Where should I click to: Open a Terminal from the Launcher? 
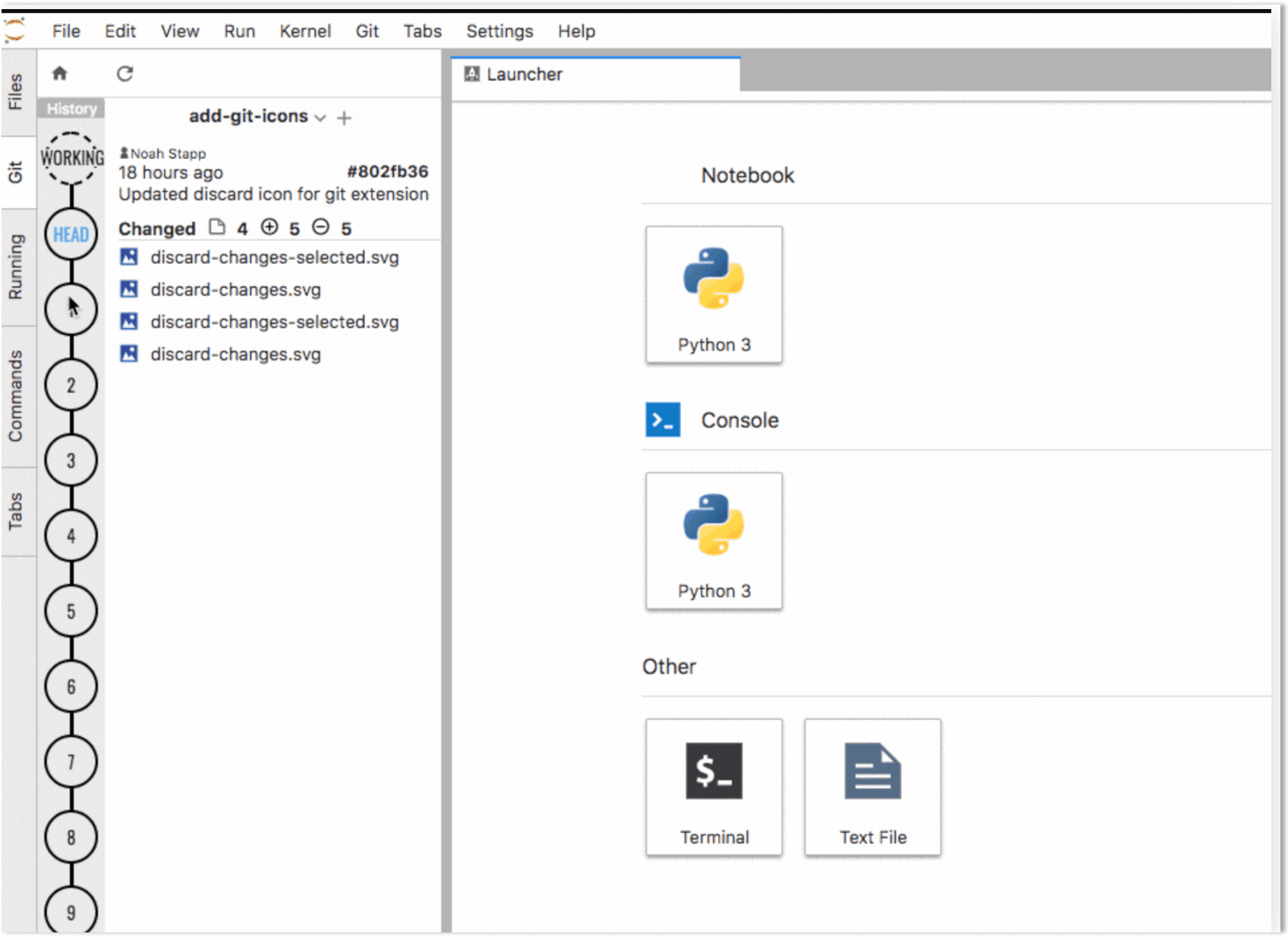pyautogui.click(x=713, y=787)
